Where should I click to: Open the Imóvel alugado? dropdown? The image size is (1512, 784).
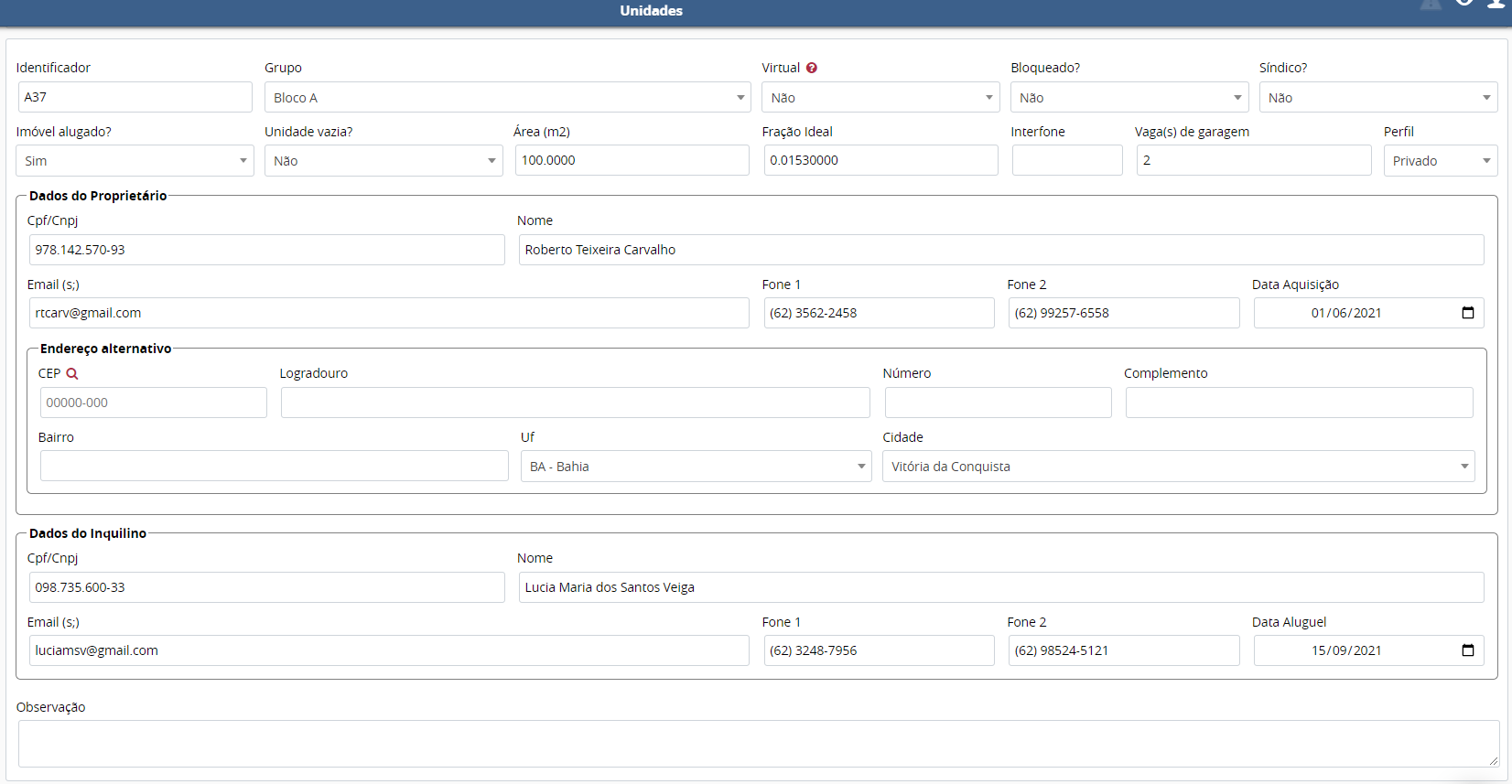135,161
